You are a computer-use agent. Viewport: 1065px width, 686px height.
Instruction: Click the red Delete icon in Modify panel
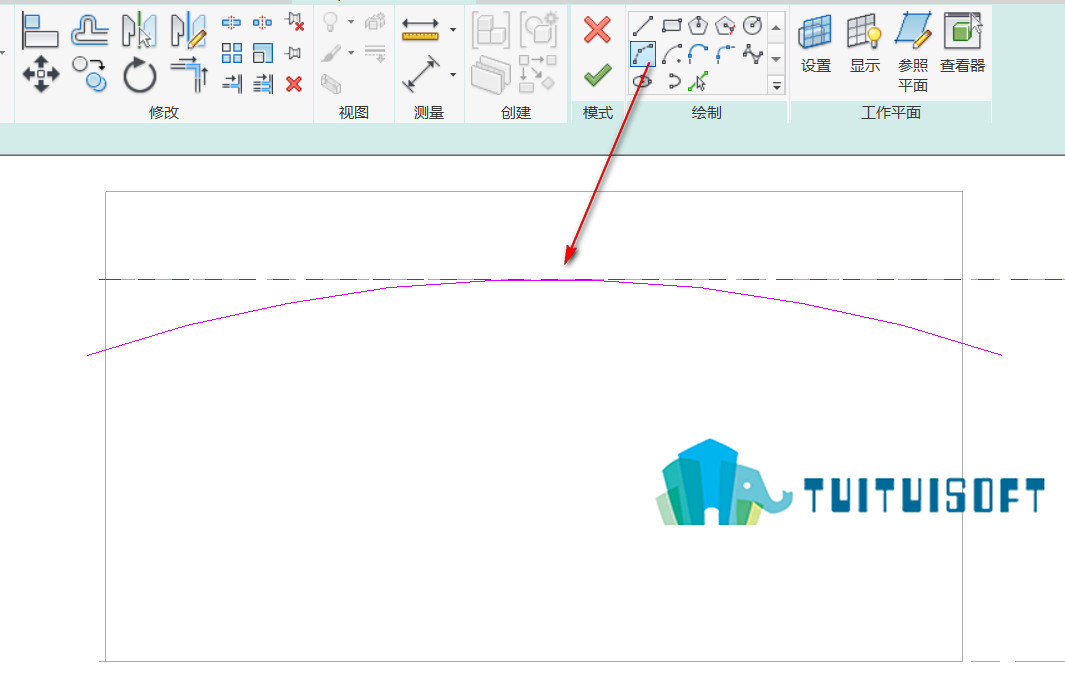point(293,84)
